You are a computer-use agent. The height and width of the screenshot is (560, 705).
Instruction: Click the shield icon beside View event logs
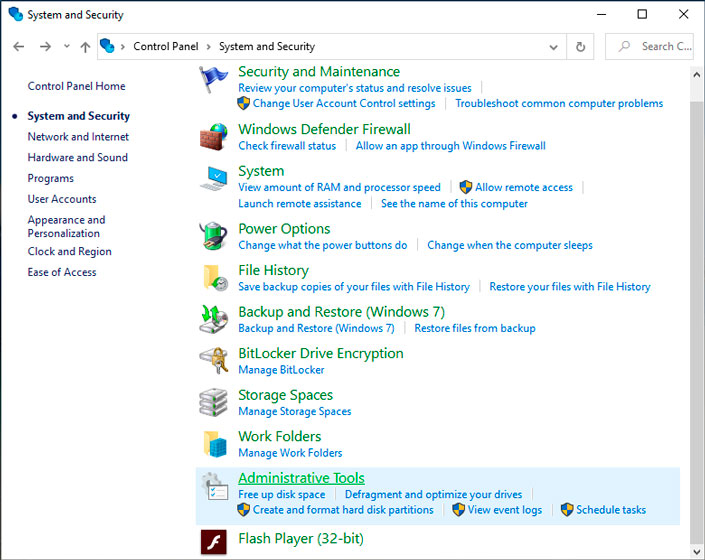point(458,510)
